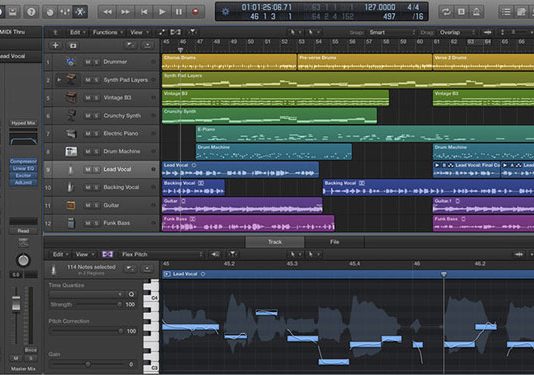Solo the Crunchy Synth track
This screenshot has width=534, height=375.
pos(96,116)
